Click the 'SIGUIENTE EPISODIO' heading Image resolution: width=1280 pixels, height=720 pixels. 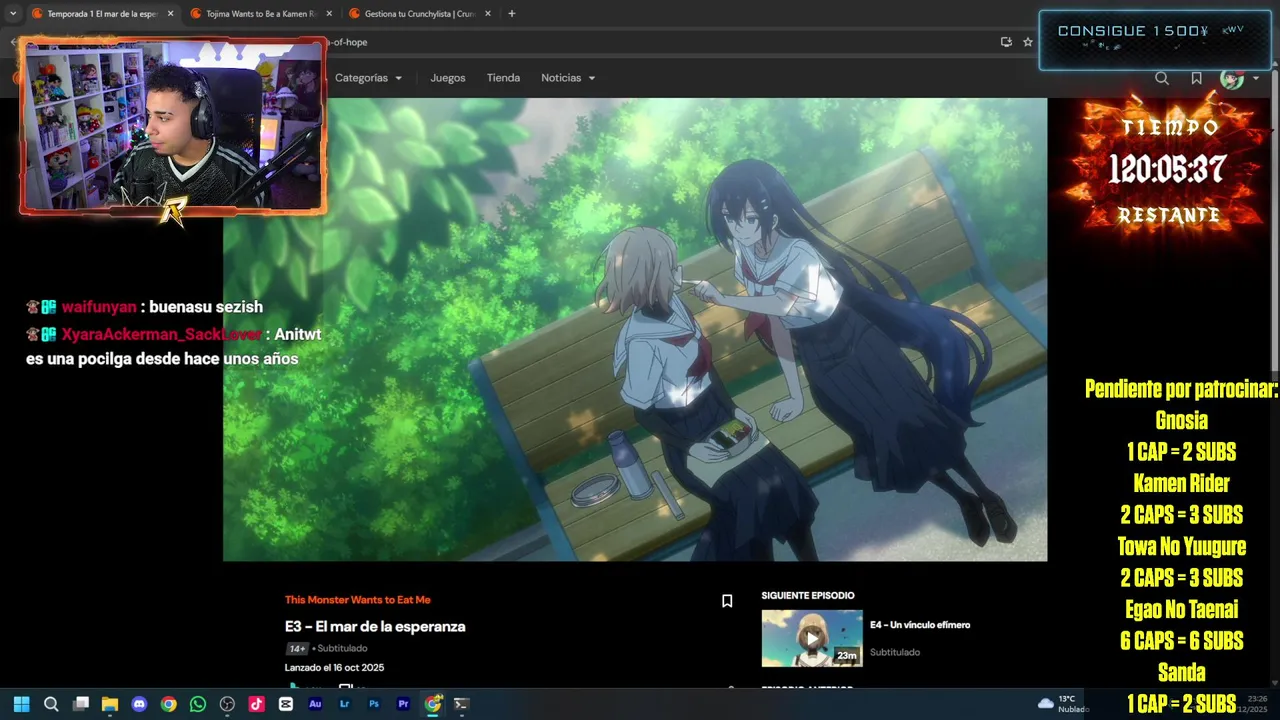[x=808, y=596]
